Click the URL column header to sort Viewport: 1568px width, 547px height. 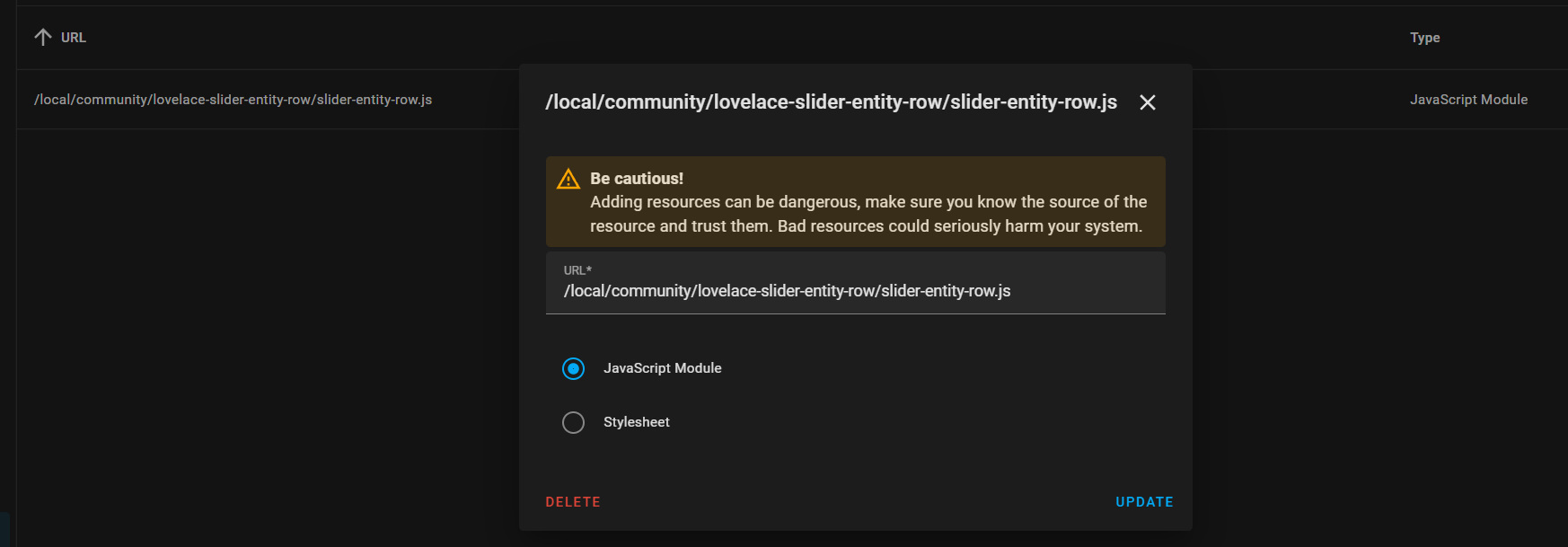tap(73, 37)
